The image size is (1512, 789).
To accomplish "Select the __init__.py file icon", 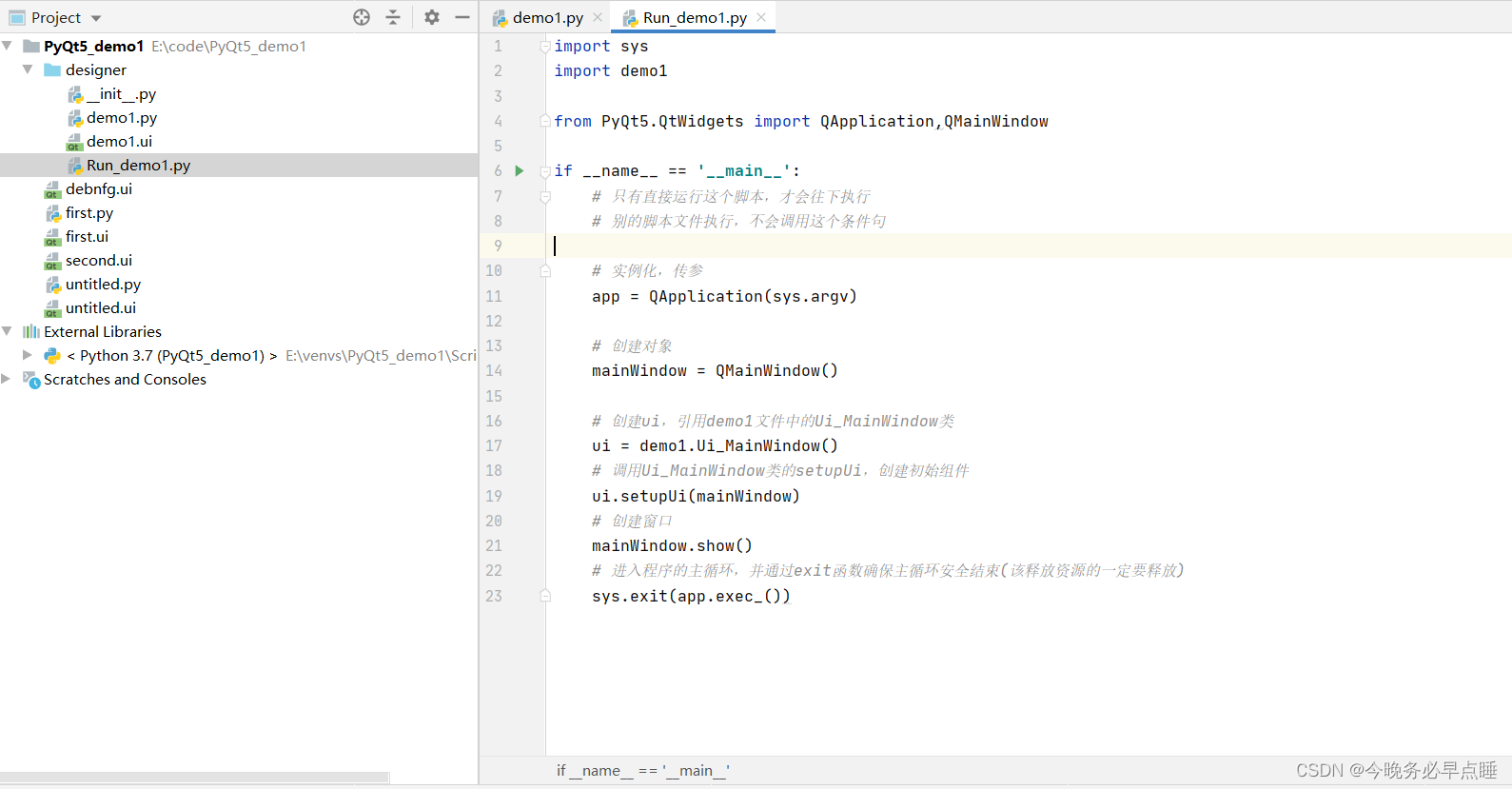I will tap(75, 94).
